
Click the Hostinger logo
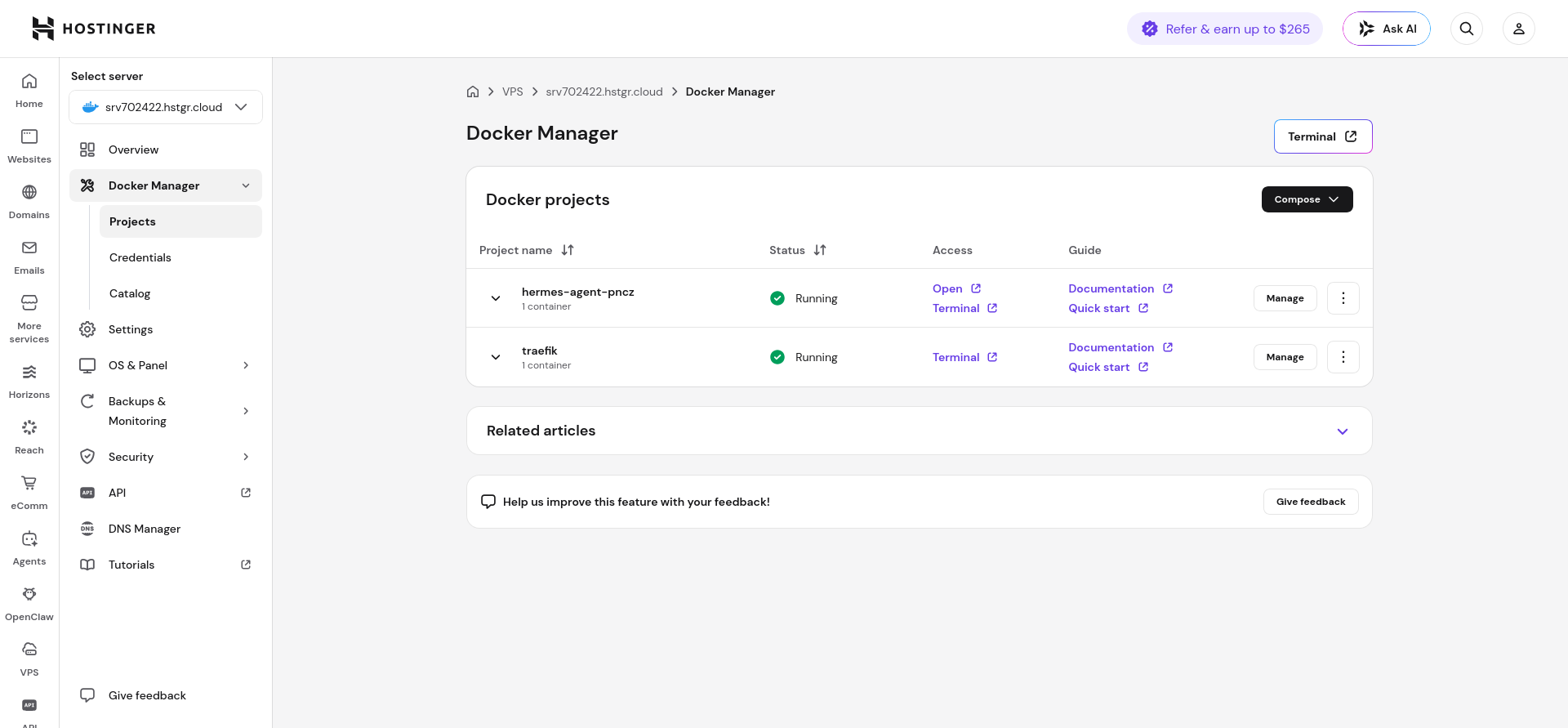coord(93,29)
